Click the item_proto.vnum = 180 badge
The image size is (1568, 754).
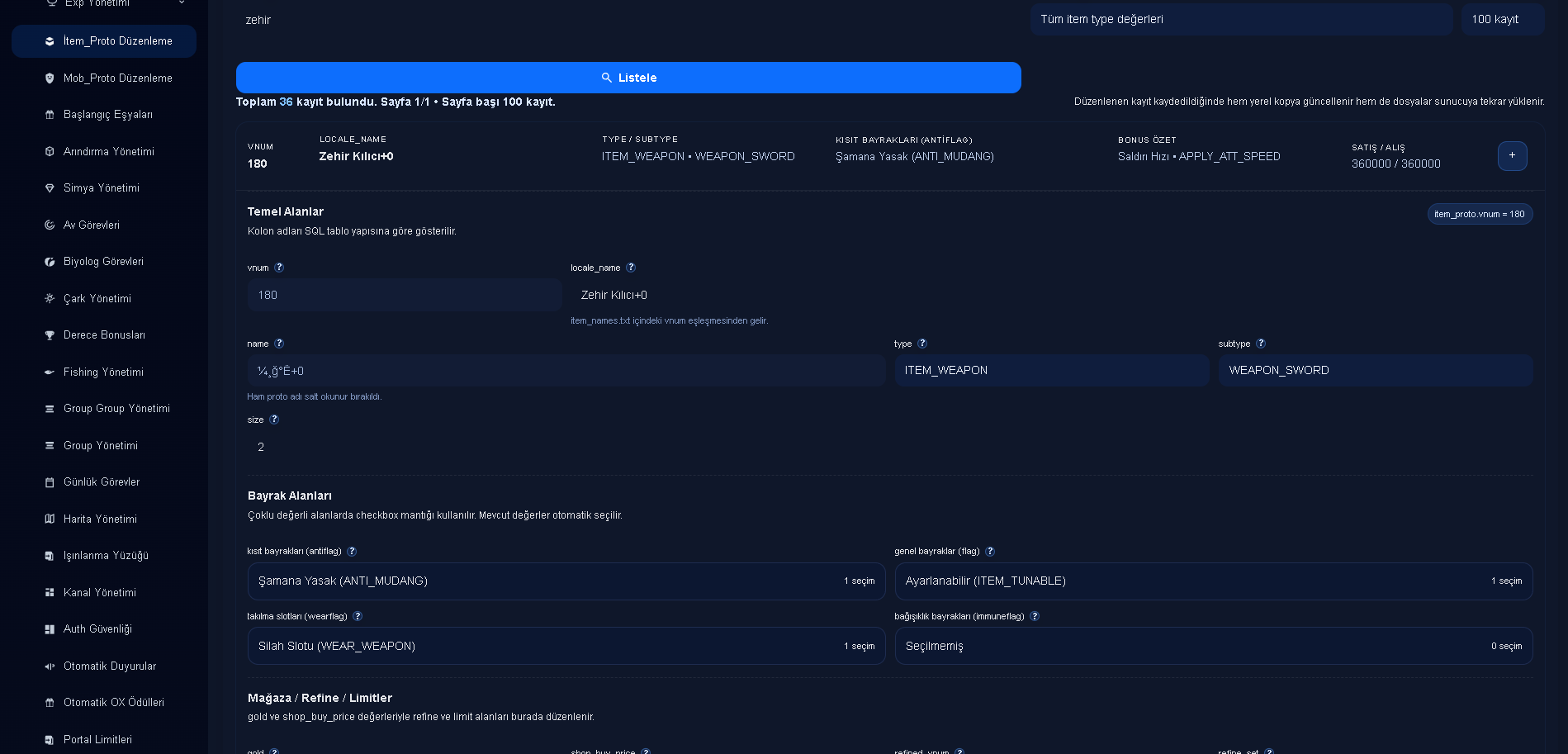1480,214
